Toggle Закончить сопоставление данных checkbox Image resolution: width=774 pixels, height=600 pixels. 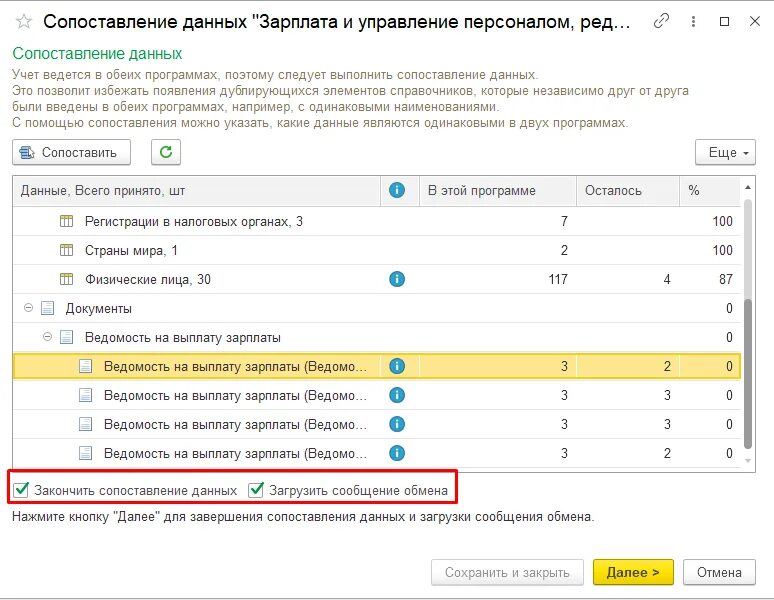(x=21, y=490)
